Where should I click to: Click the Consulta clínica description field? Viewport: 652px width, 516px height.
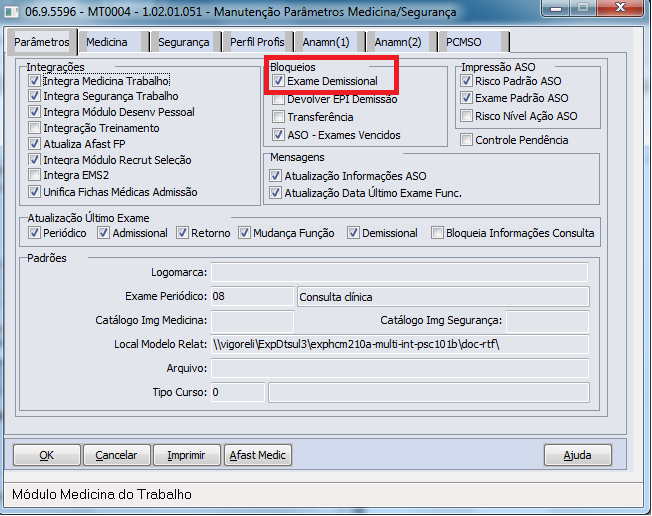point(443,296)
